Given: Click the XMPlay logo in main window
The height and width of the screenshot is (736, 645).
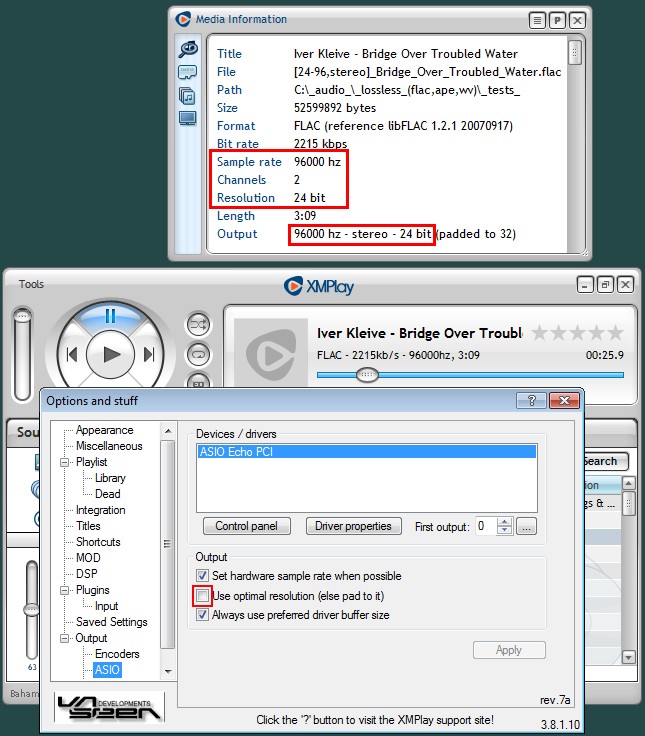Looking at the screenshot, I should point(319,286).
